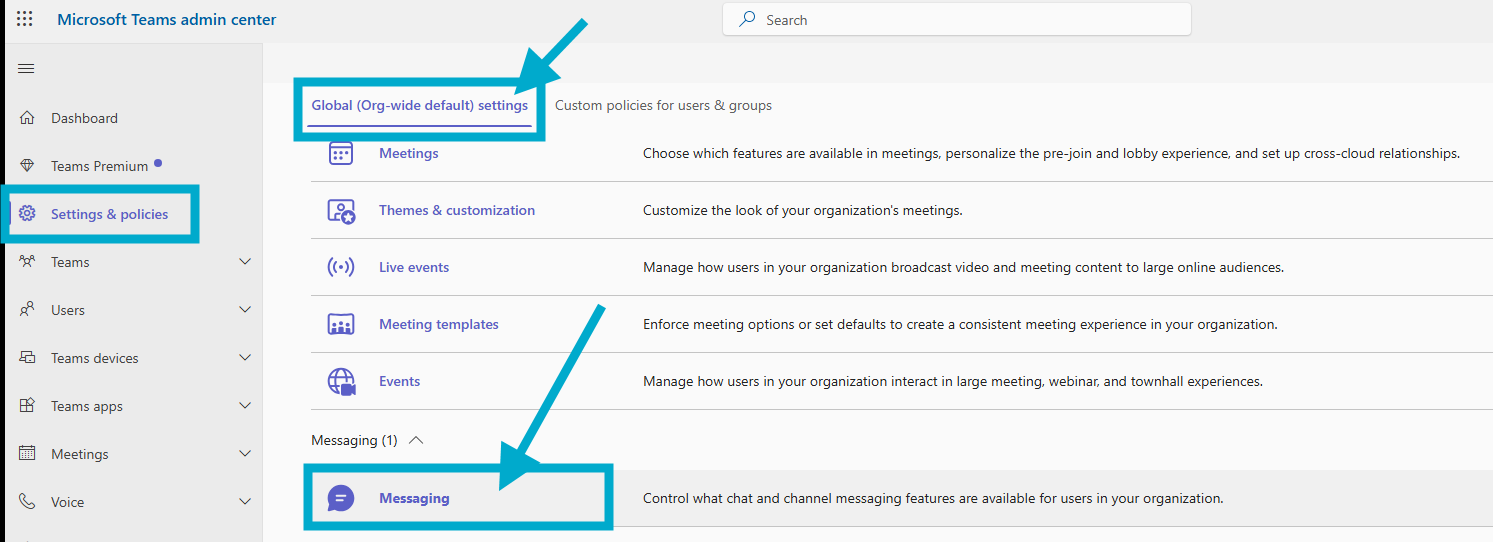Click the Events globe icon
Viewport: 1493px width, 542px height.
click(341, 381)
